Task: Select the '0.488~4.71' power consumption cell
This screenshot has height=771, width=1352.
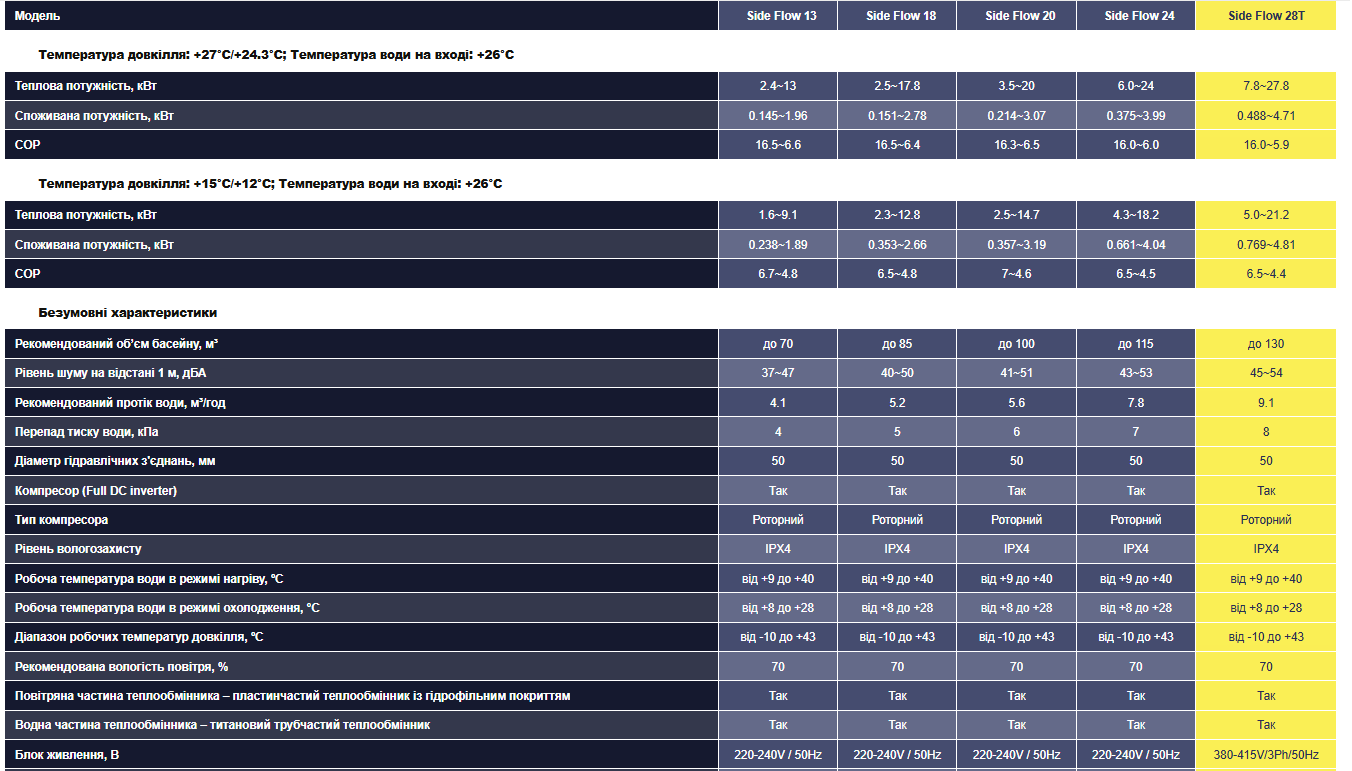Action: pyautogui.click(x=1265, y=116)
